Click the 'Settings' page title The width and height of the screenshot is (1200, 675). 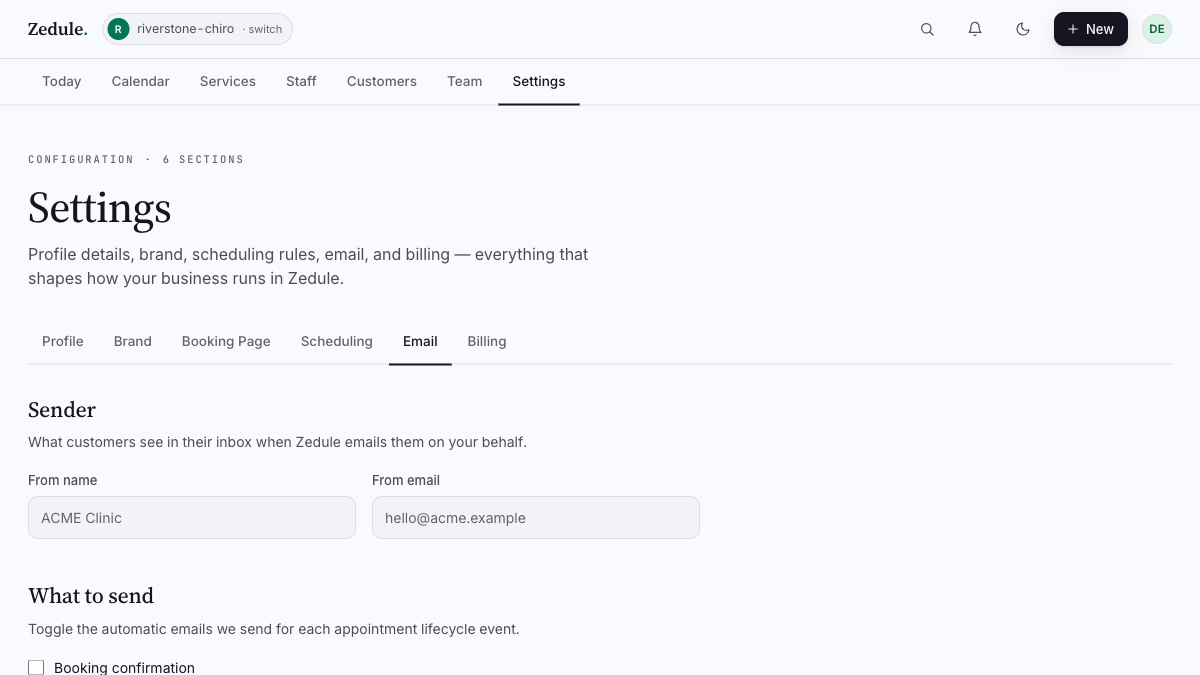(x=100, y=208)
